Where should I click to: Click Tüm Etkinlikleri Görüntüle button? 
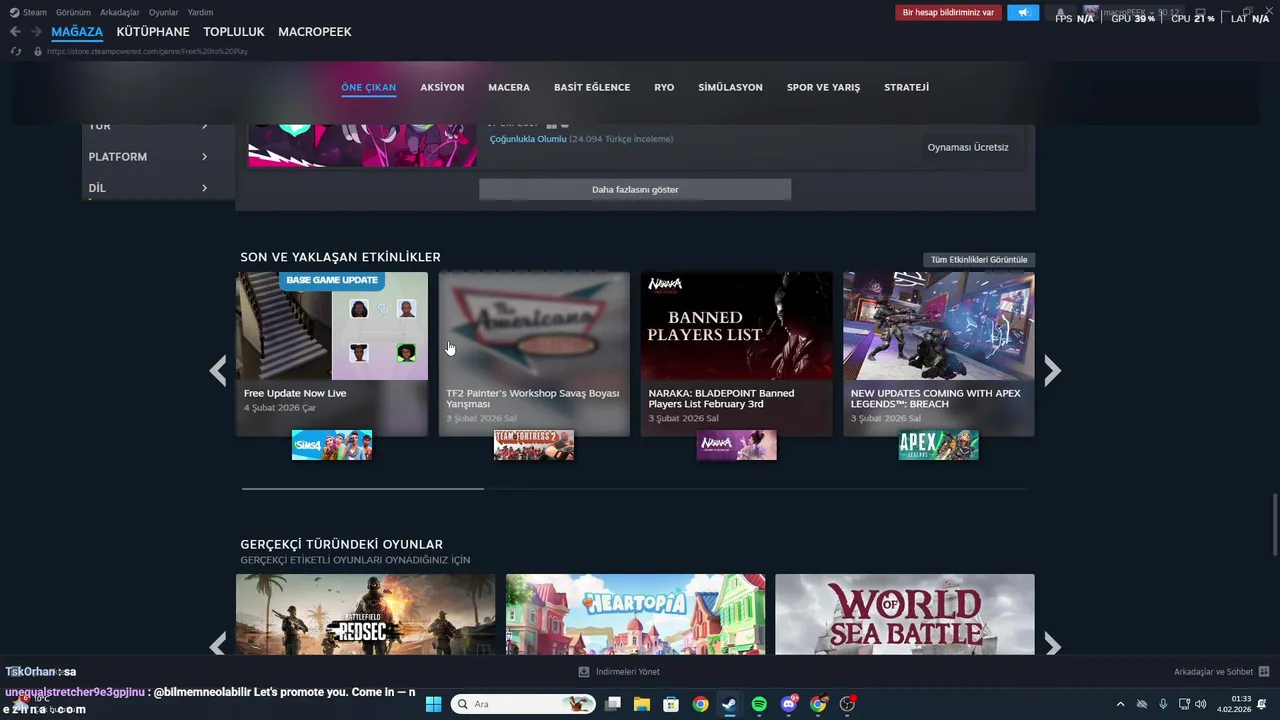click(x=979, y=259)
